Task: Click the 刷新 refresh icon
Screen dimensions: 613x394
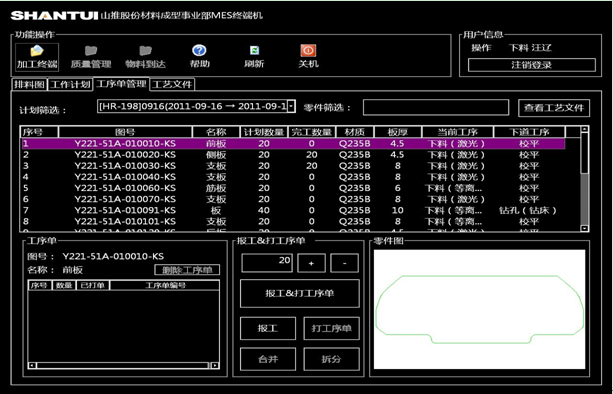Action: coord(254,57)
